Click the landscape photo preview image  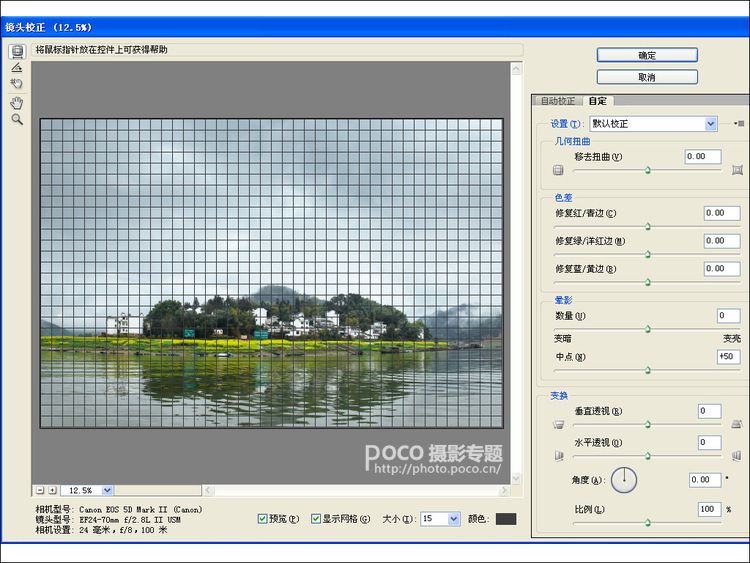(272, 273)
